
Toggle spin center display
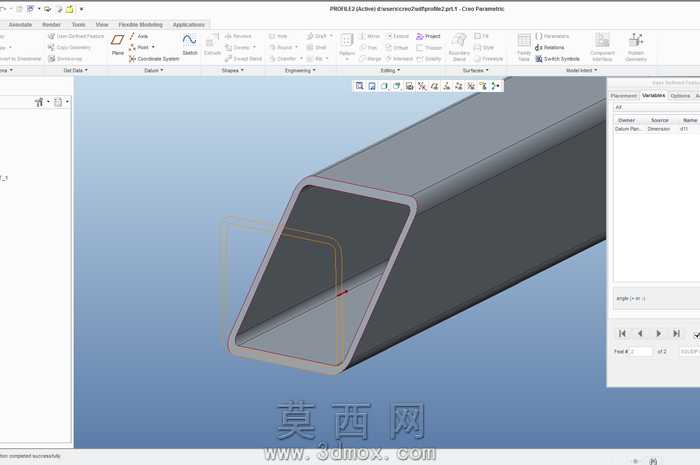click(x=495, y=86)
